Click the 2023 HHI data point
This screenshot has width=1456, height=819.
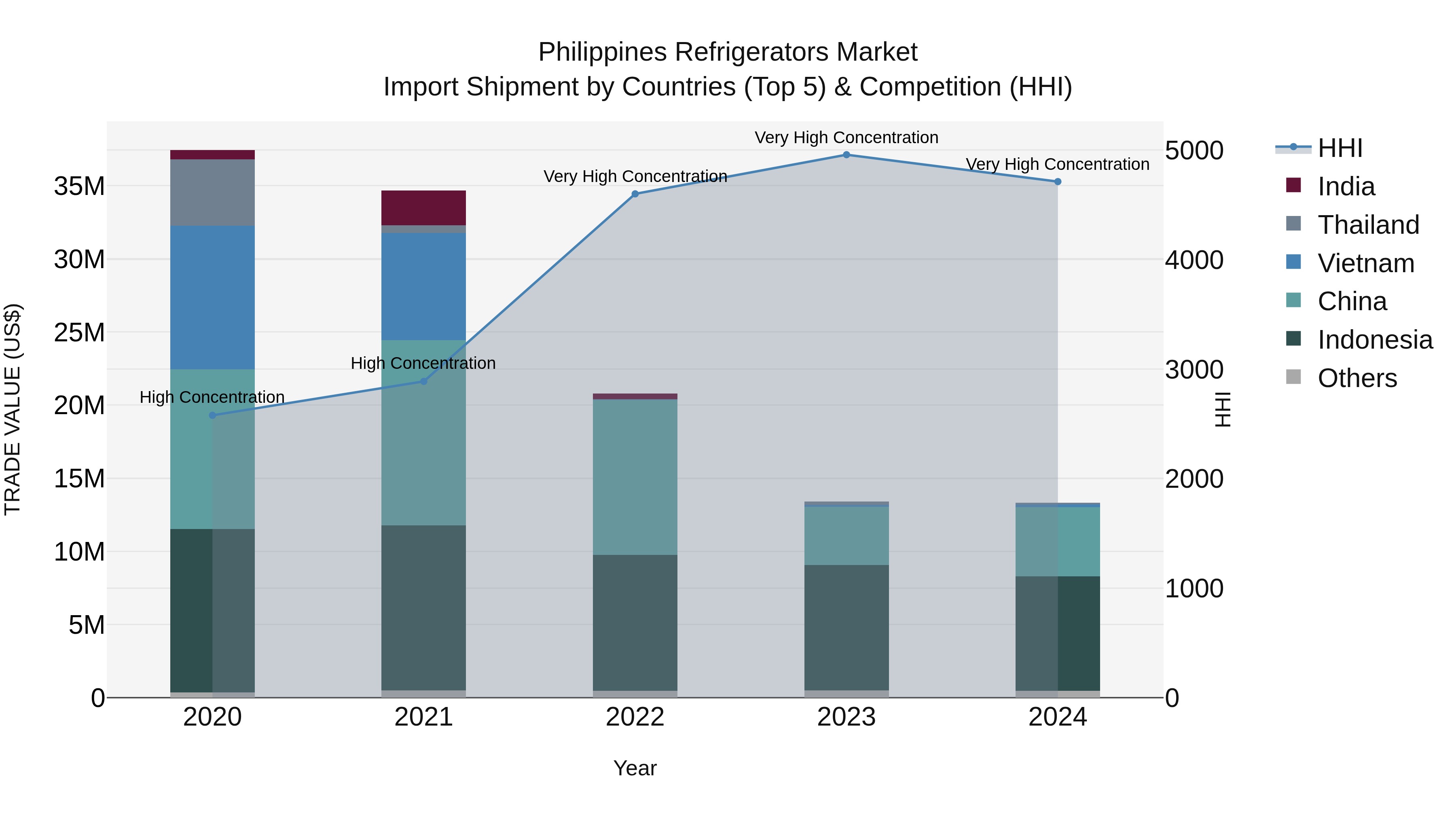(x=846, y=155)
